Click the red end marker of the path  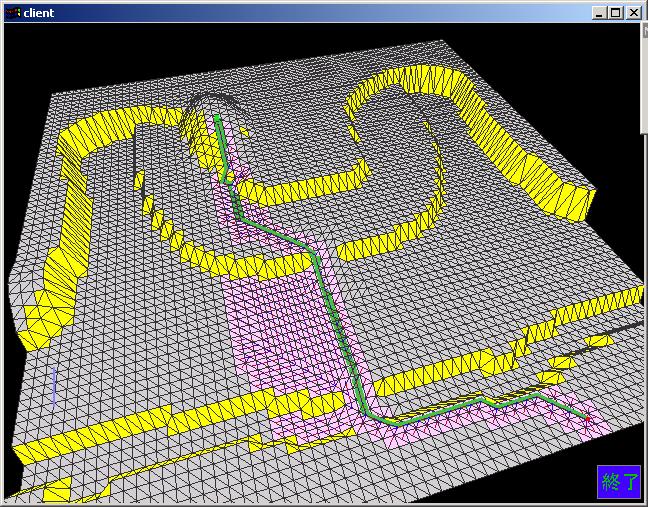(587, 419)
